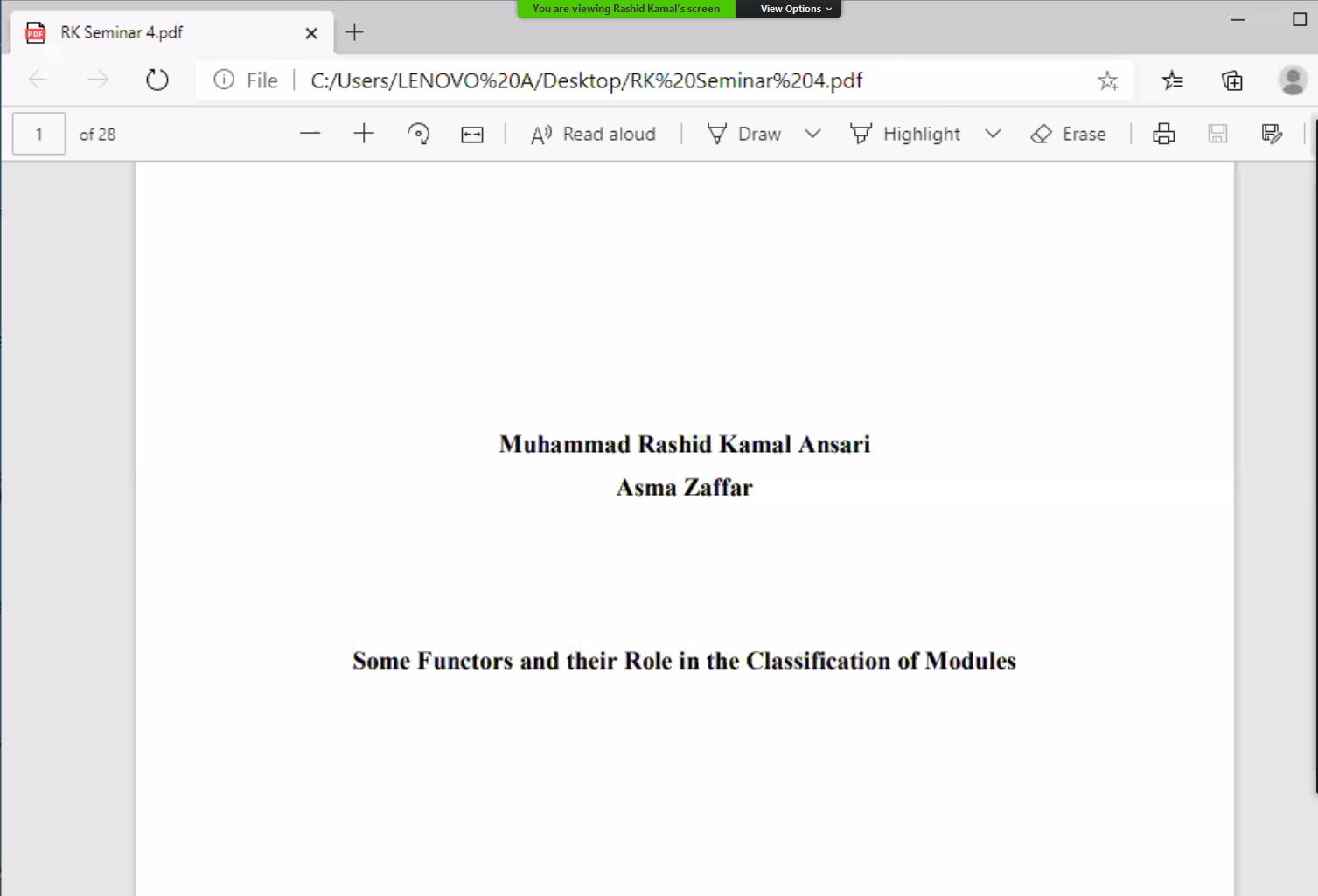Select the Erase tool

coord(1068,134)
